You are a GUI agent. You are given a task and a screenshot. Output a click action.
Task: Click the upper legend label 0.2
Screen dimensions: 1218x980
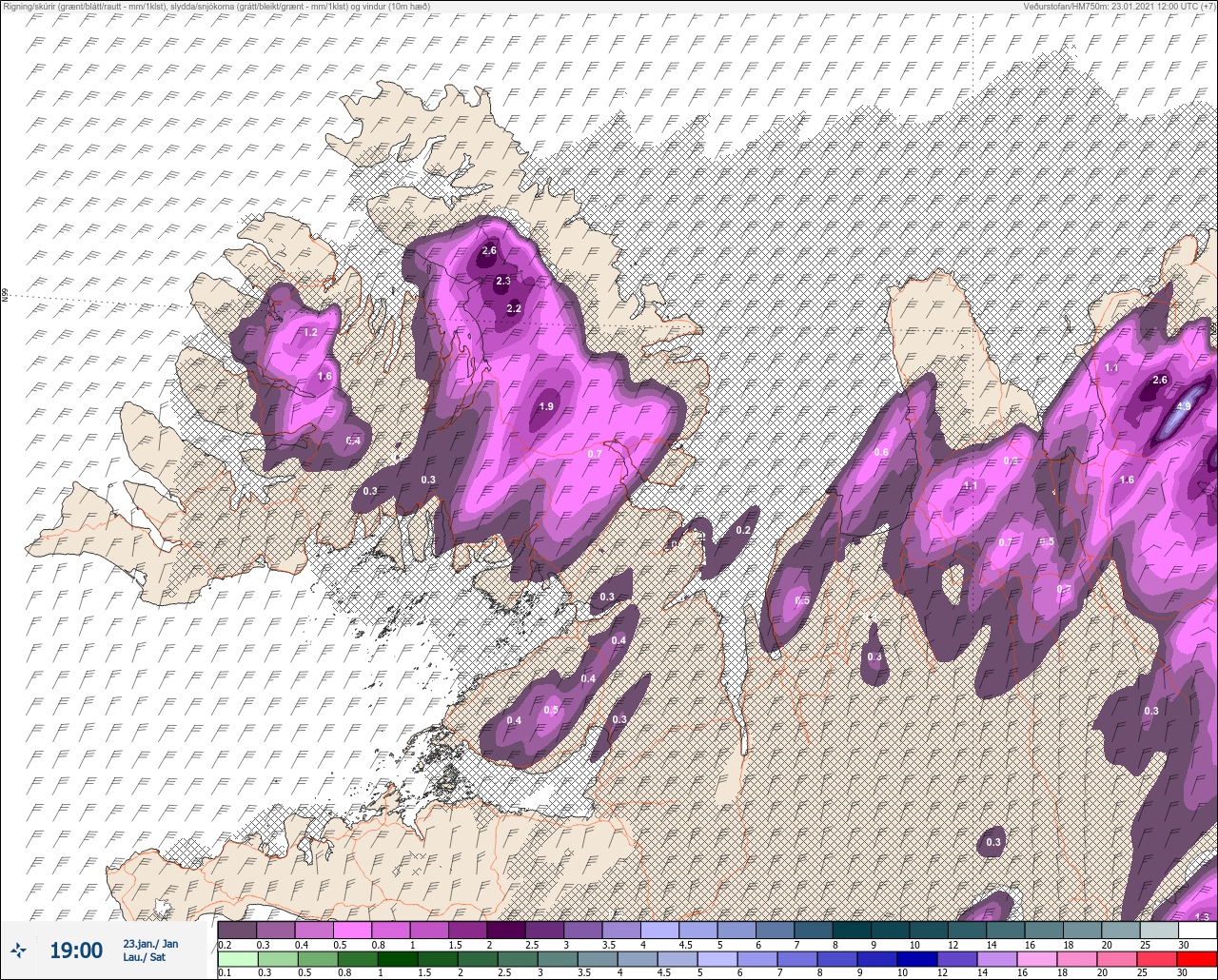point(225,944)
